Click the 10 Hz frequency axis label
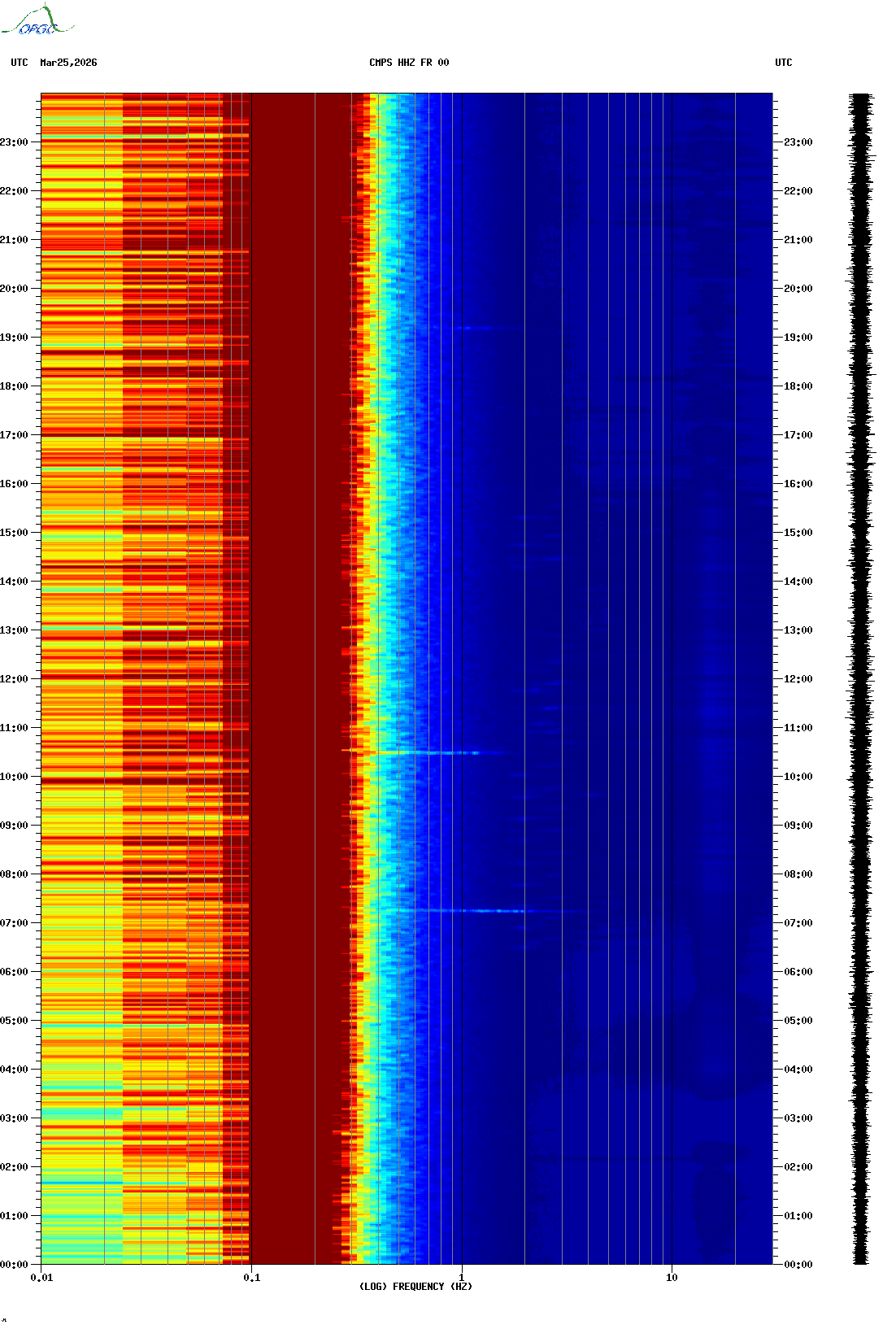 tap(672, 1278)
